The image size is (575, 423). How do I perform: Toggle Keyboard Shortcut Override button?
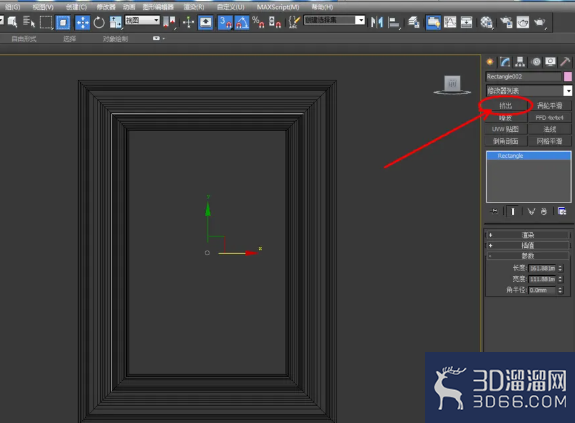tap(205, 22)
